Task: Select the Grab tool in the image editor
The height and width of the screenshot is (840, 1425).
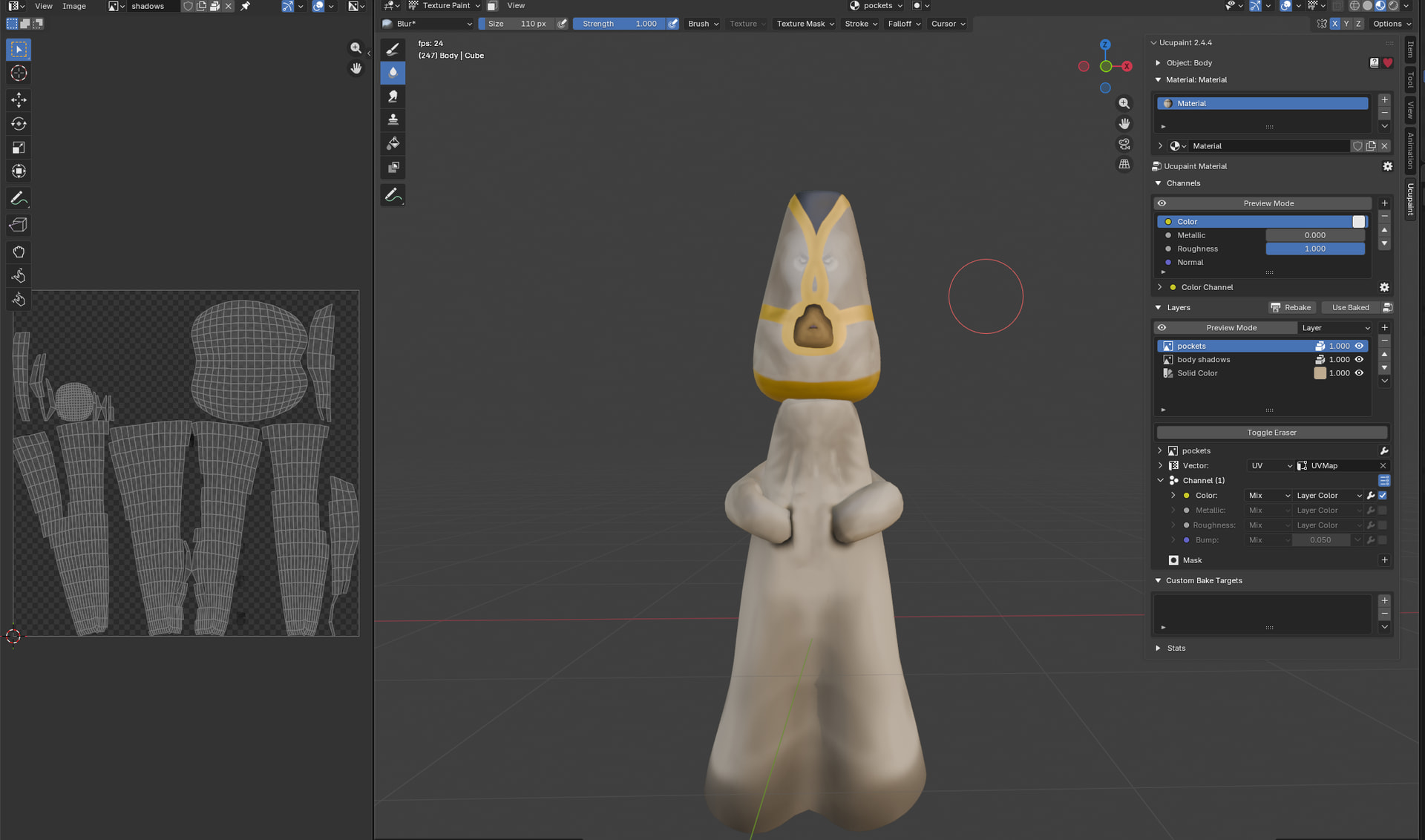Action: click(x=19, y=252)
